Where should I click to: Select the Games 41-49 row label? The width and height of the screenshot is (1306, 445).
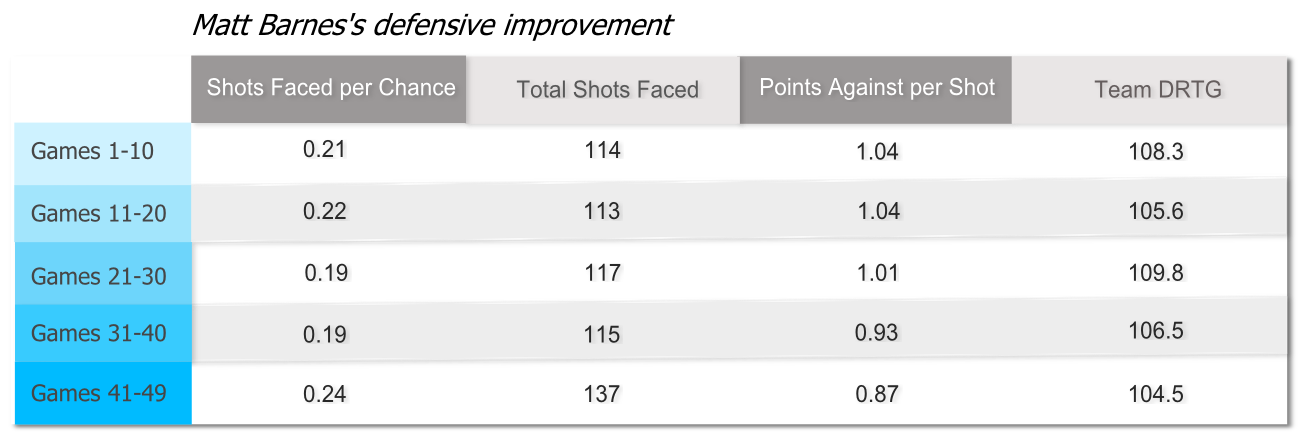tap(98, 393)
